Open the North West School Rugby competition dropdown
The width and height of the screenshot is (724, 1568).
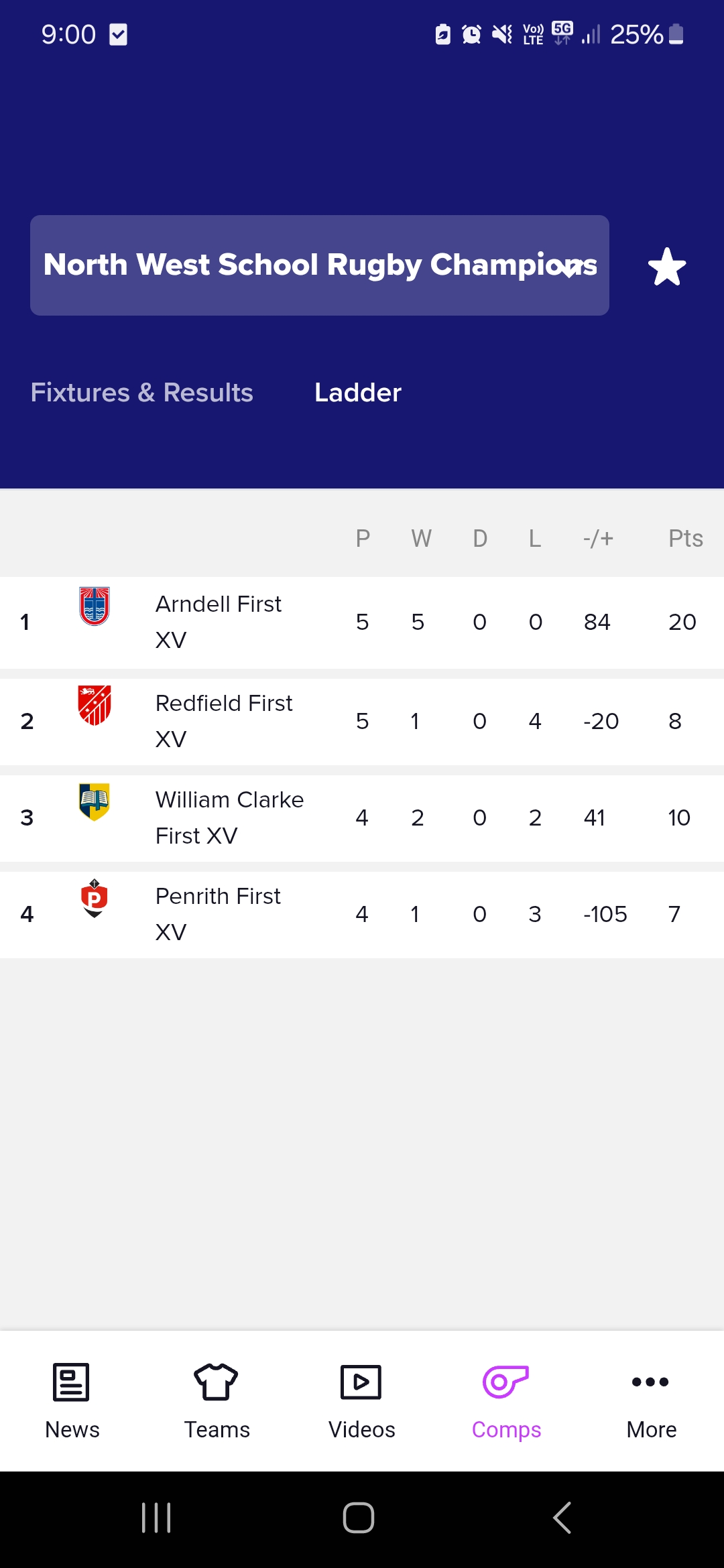coord(320,265)
